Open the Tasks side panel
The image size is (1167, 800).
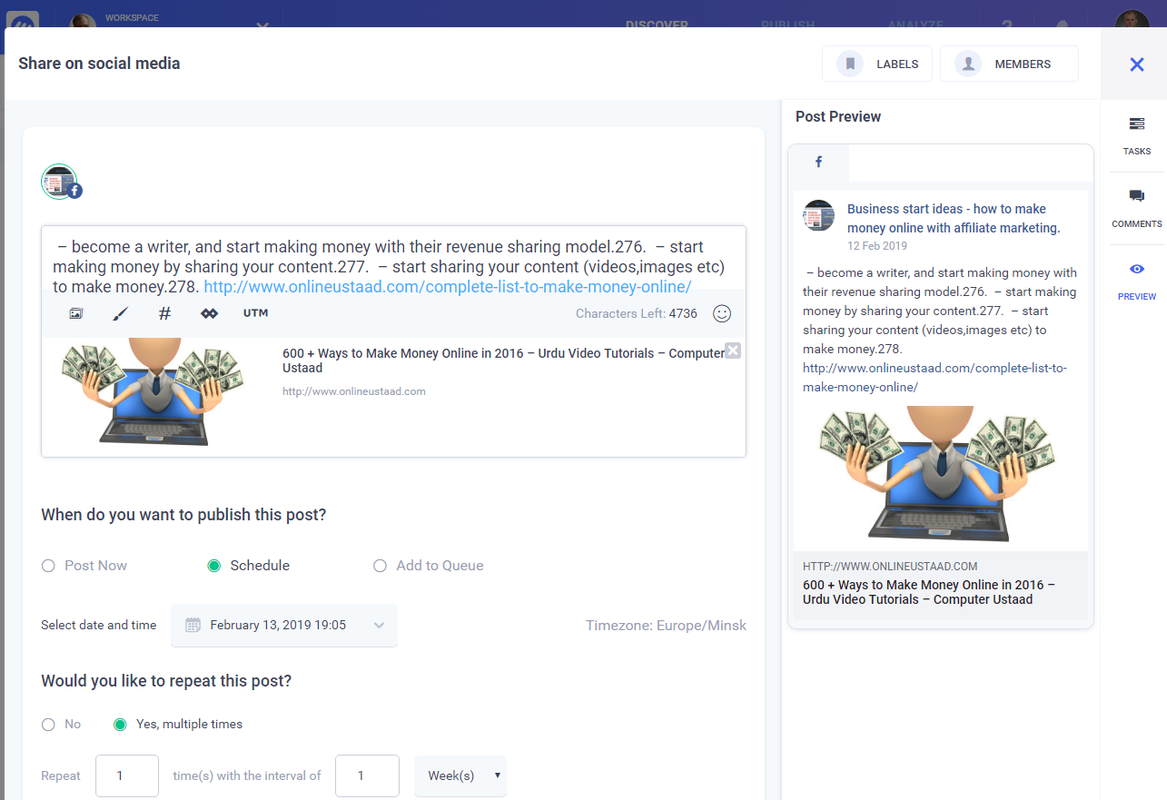[1136, 135]
